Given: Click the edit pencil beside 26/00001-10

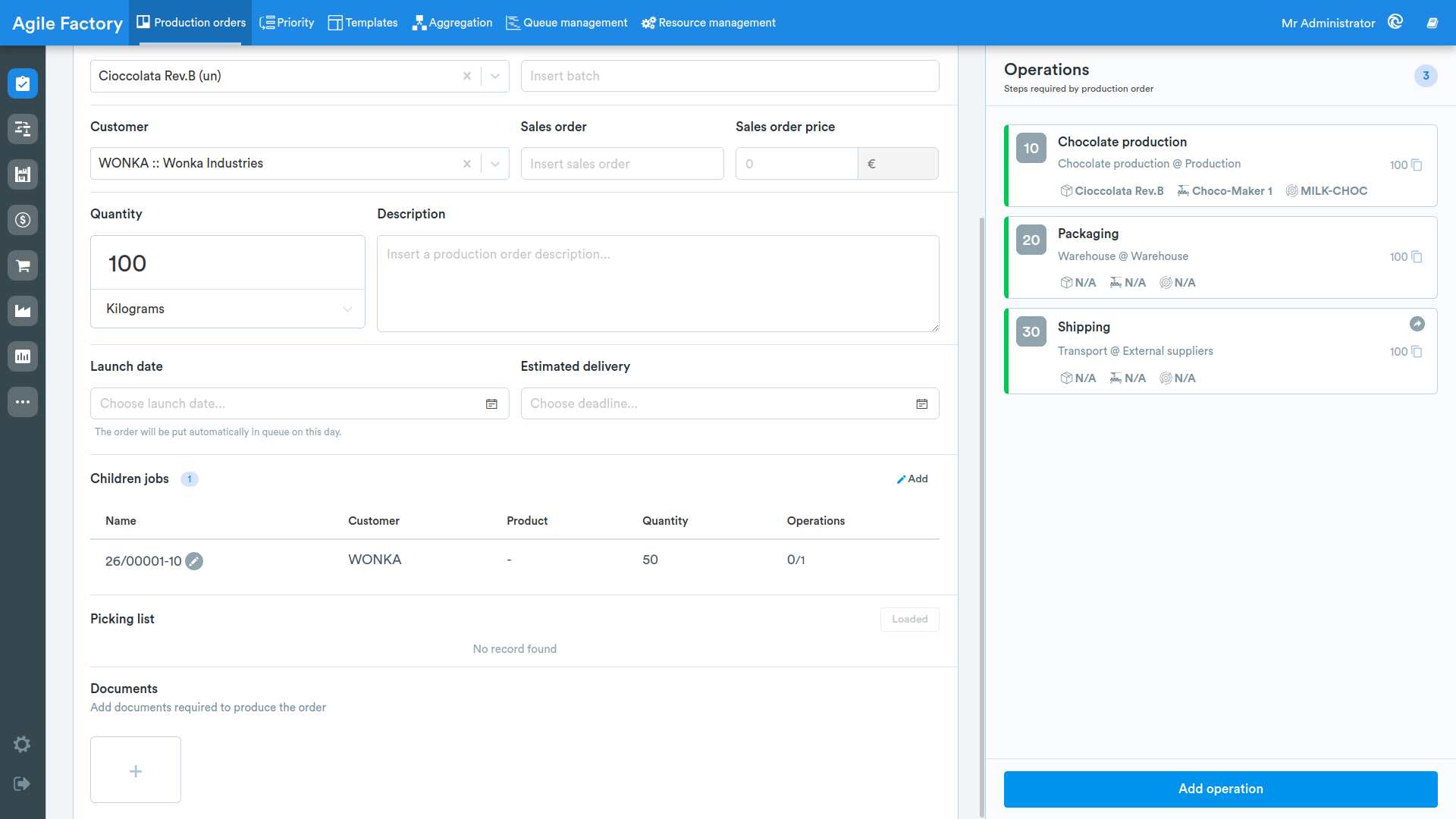Looking at the screenshot, I should pos(194,561).
